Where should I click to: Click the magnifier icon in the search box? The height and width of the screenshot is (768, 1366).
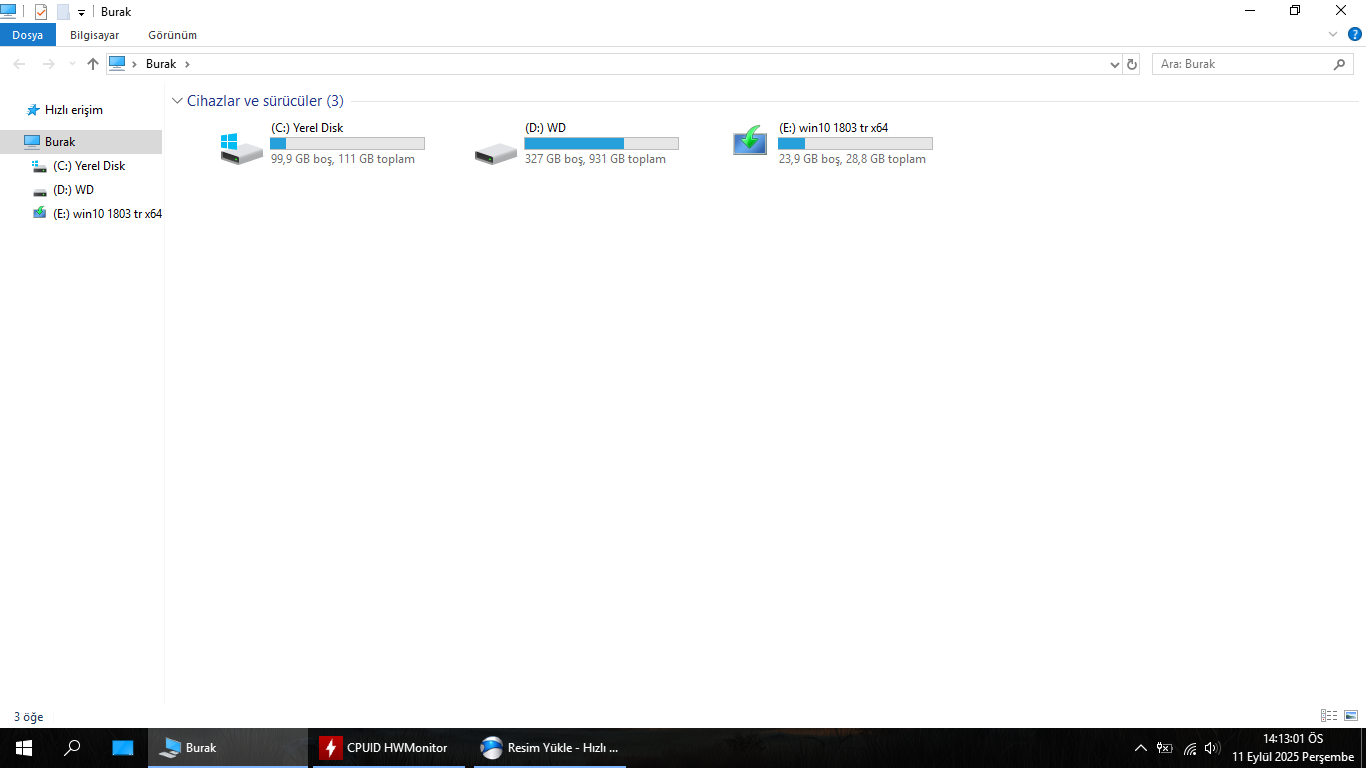pyautogui.click(x=1340, y=64)
